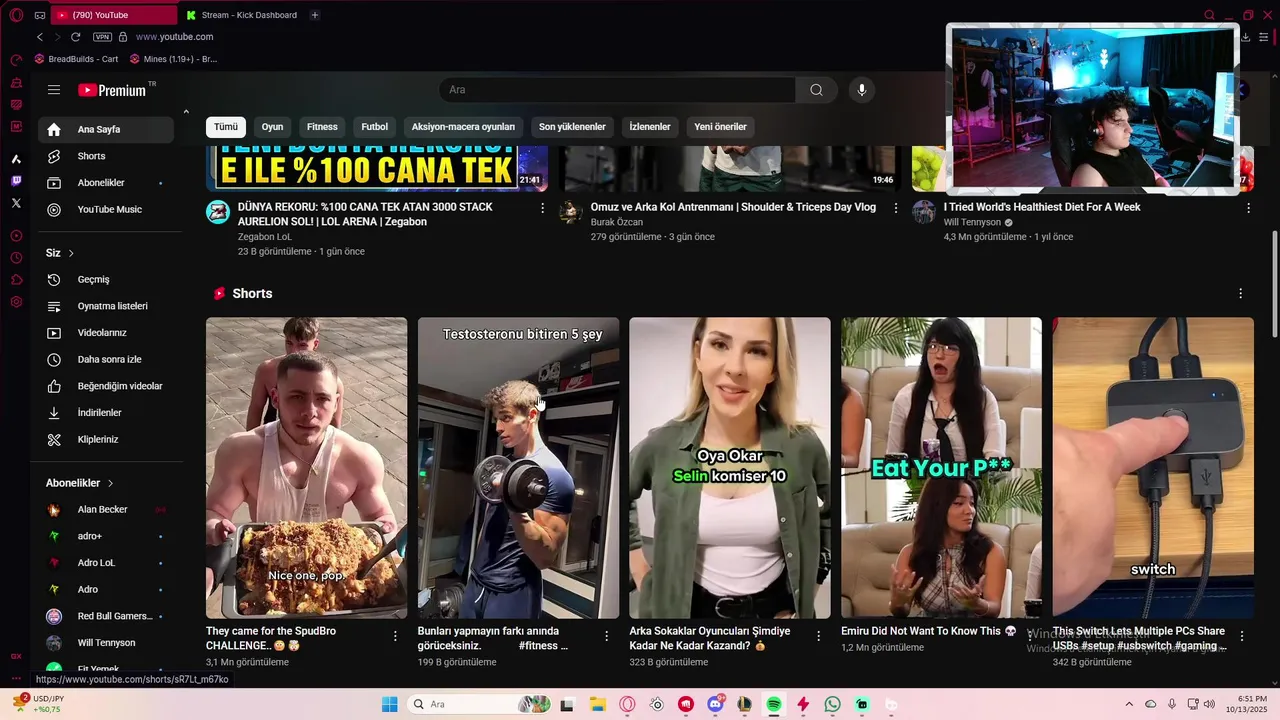Select Aksiyon-macera oyunları chip
The image size is (1280, 720).
(463, 127)
